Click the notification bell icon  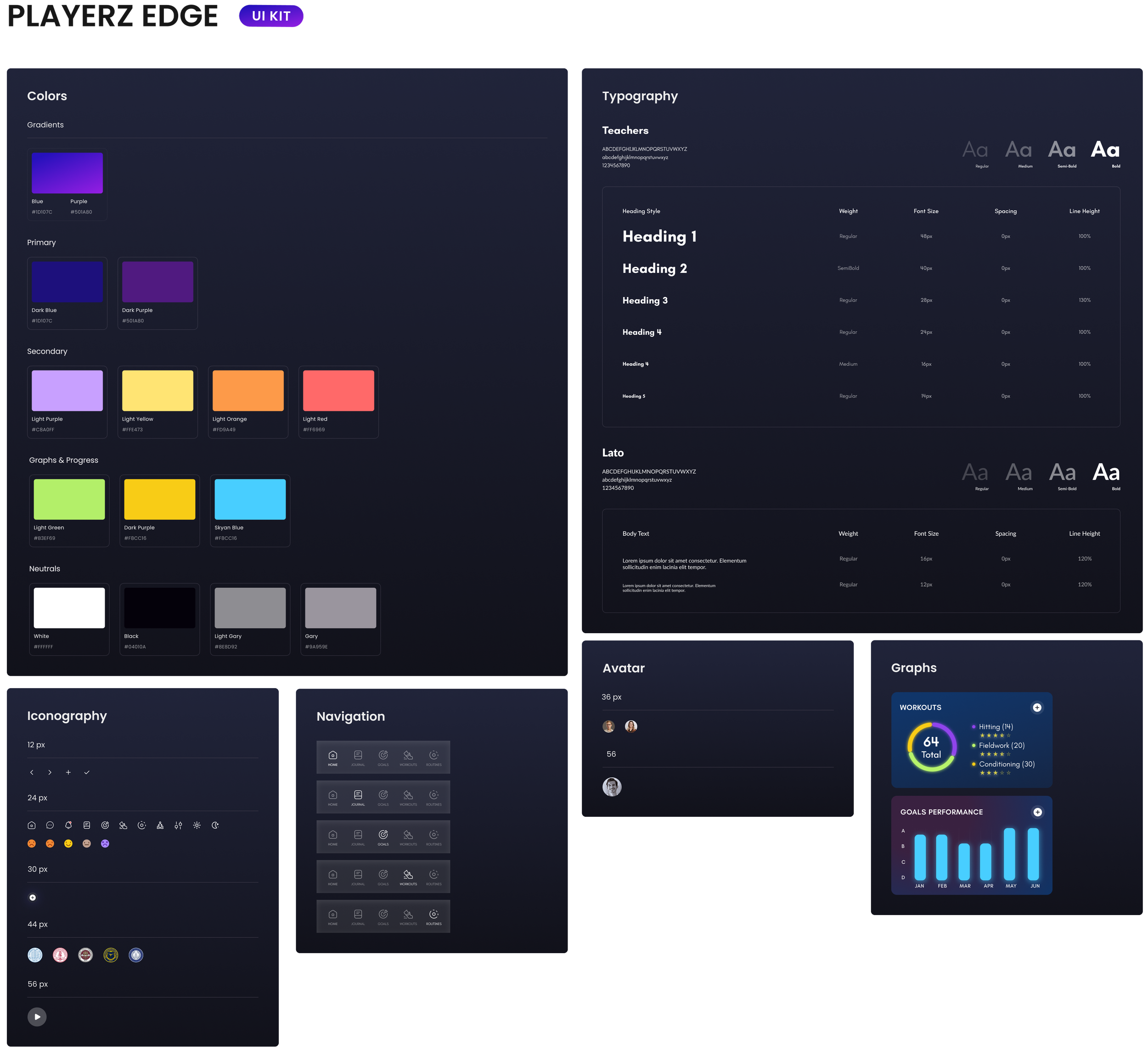coord(68,825)
